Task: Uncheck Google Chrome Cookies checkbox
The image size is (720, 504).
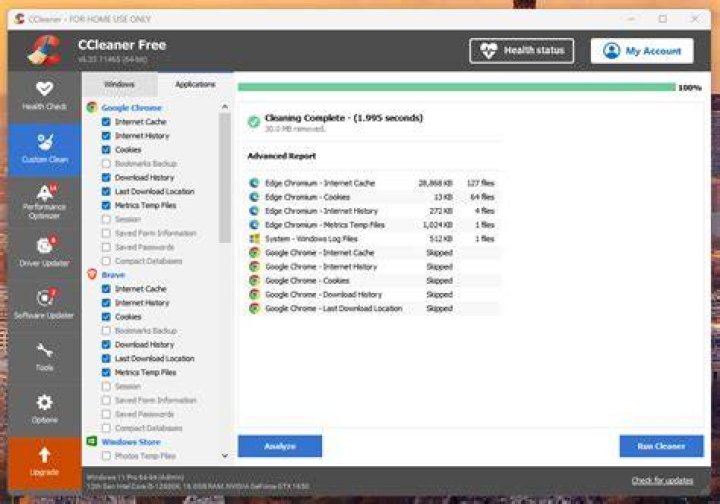Action: pyautogui.click(x=106, y=150)
